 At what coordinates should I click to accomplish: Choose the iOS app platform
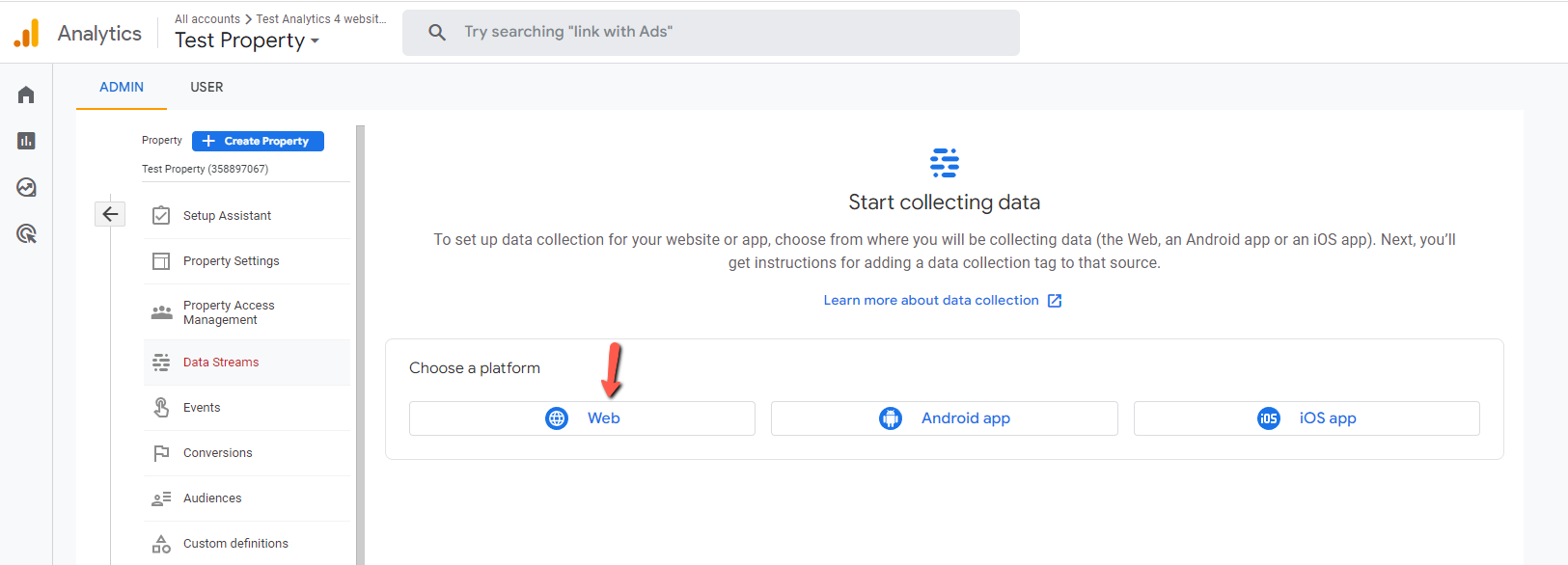pos(1307,418)
